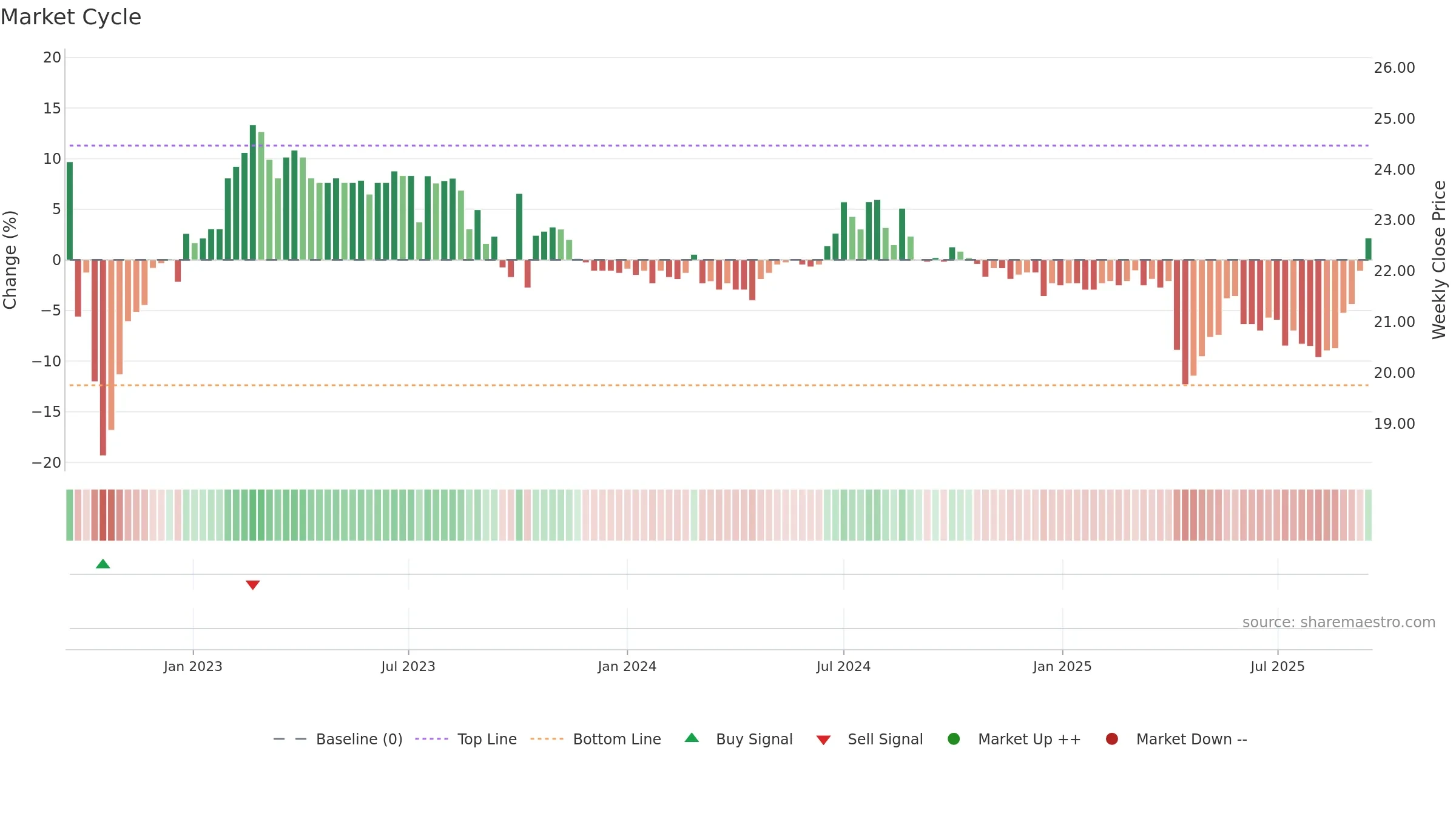Toggle the Buy Signal legend entry
This screenshot has height=819, width=1456.
[x=738, y=739]
